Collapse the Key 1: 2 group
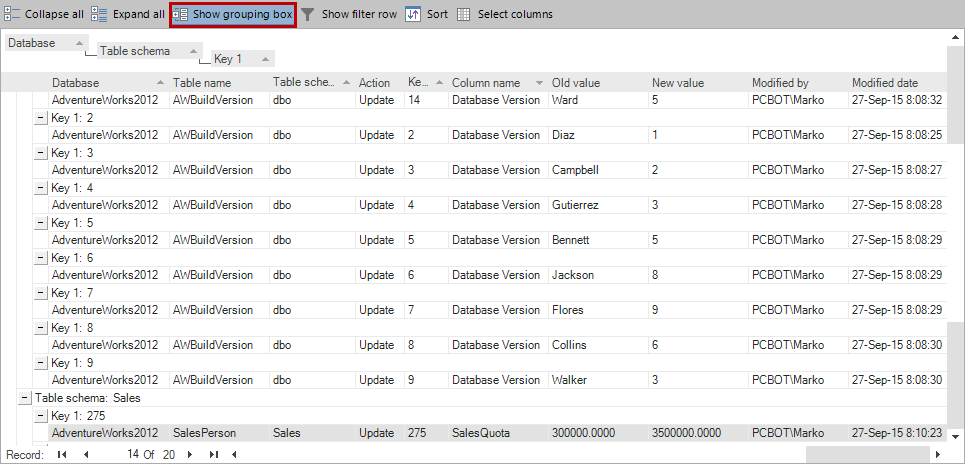 40,118
